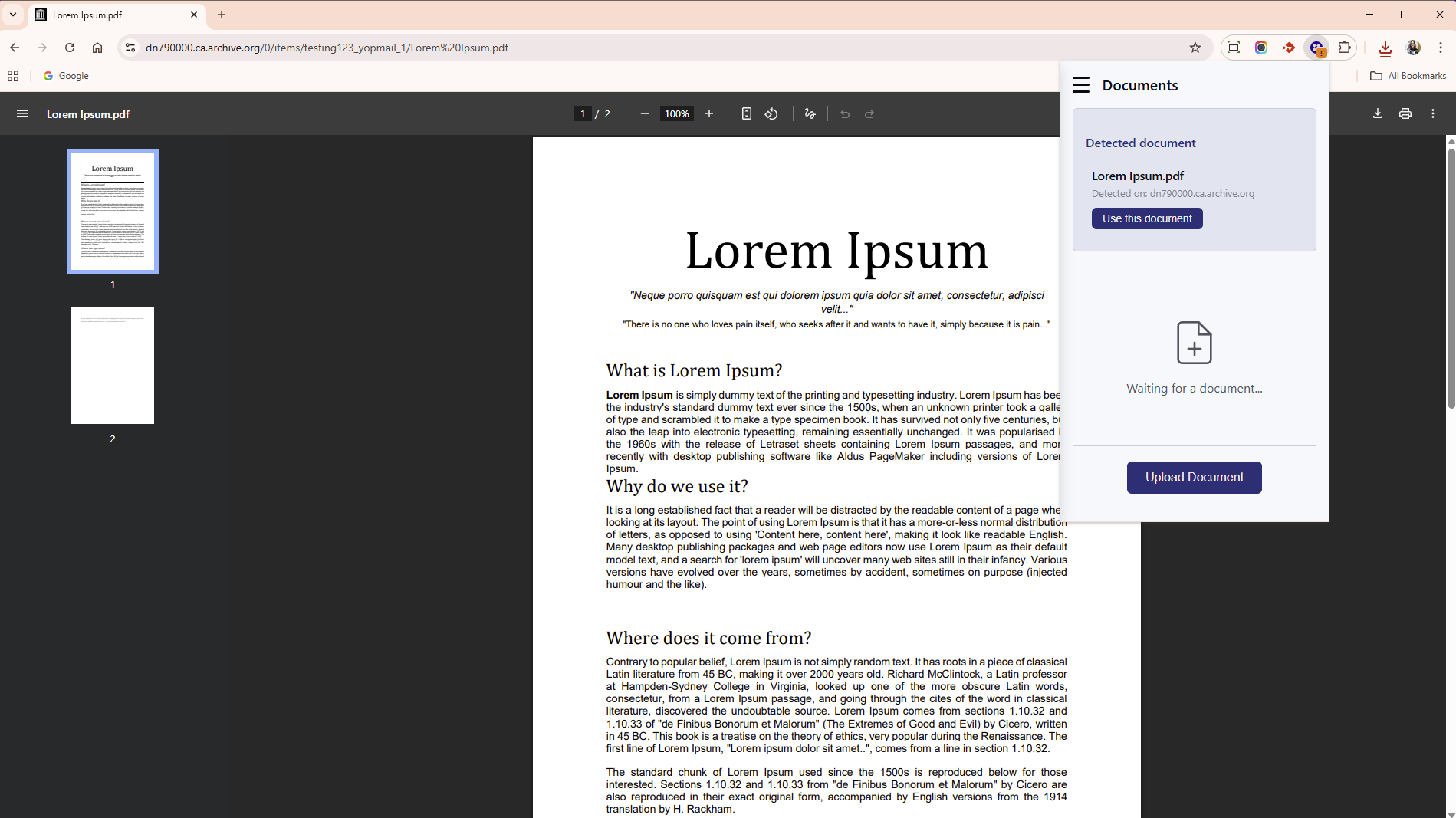Image resolution: width=1456 pixels, height=818 pixels.
Task: Zoom in using the plus icon
Action: [x=709, y=114]
